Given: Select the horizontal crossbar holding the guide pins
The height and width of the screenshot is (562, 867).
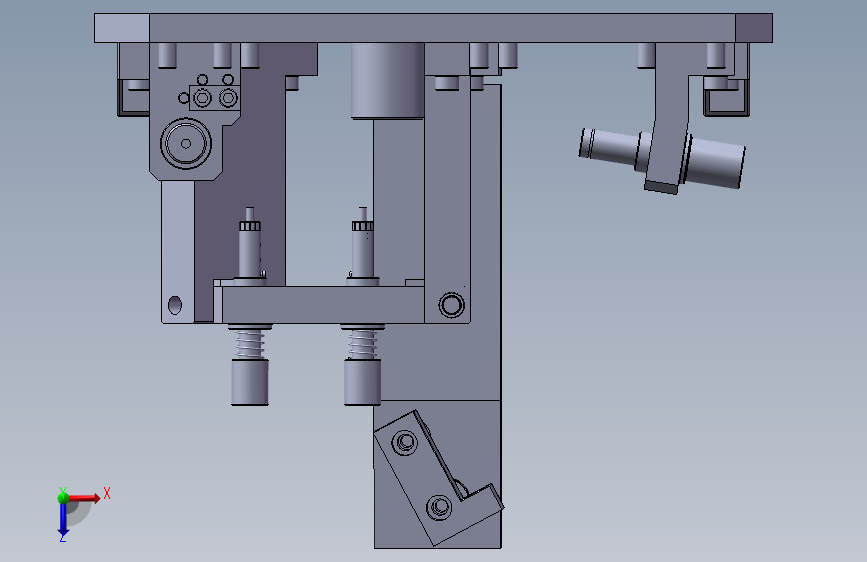Looking at the screenshot, I should click(x=323, y=304).
